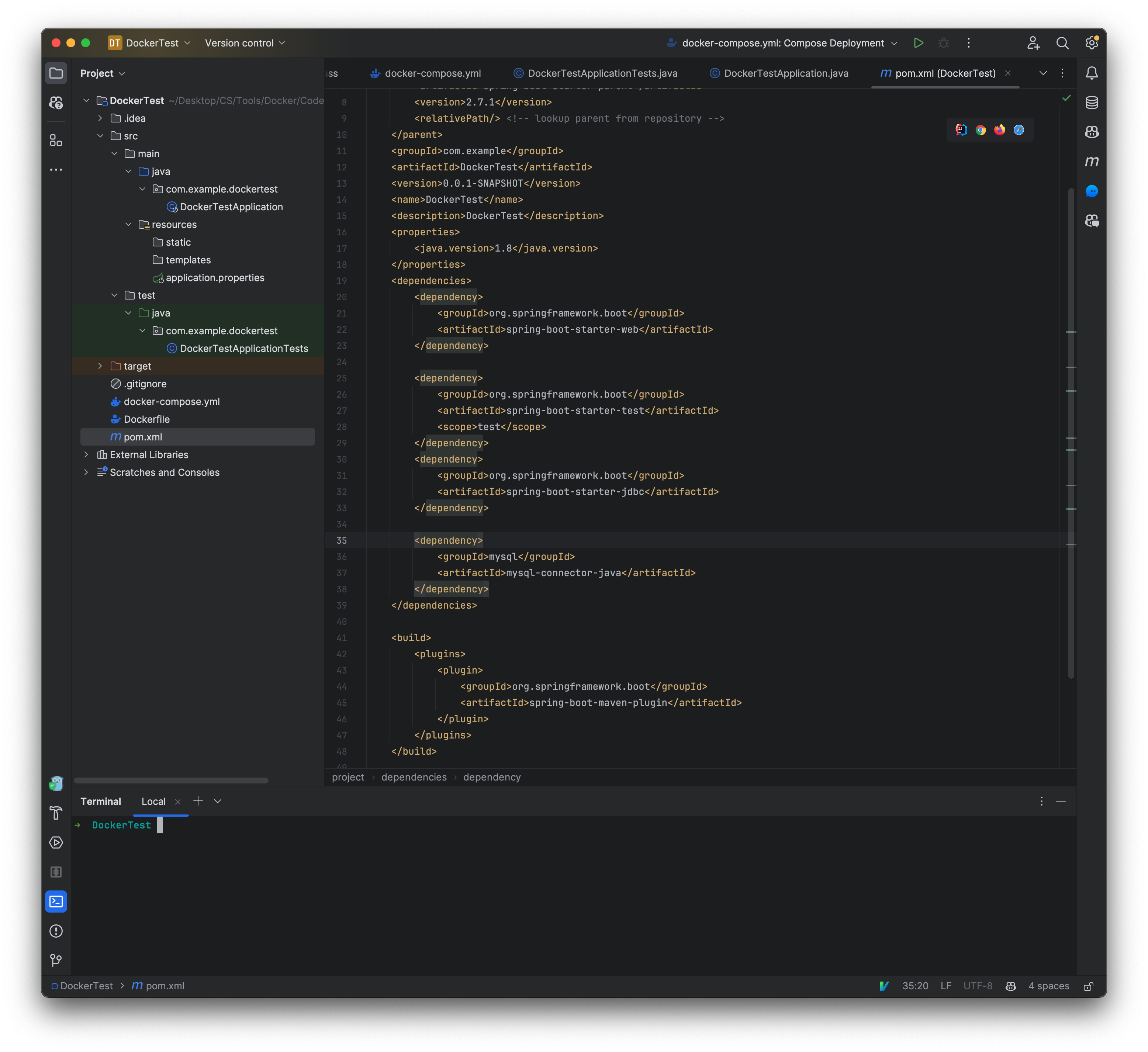This screenshot has height=1052, width=1148.
Task: Preview file in Chrome browser
Action: click(x=981, y=130)
